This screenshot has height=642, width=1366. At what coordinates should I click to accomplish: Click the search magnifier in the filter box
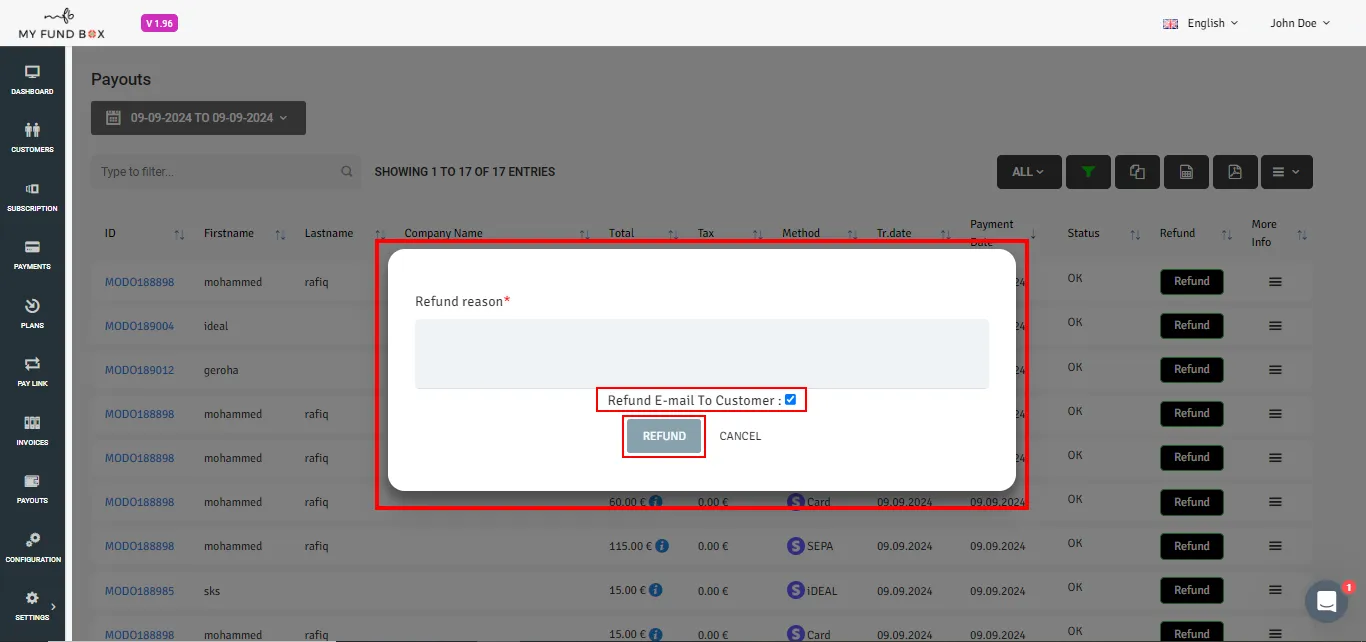347,172
